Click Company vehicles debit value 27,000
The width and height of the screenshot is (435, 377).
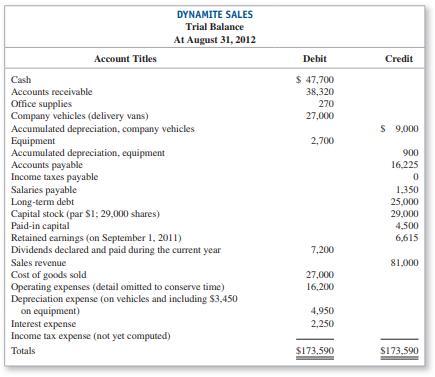(x=320, y=116)
